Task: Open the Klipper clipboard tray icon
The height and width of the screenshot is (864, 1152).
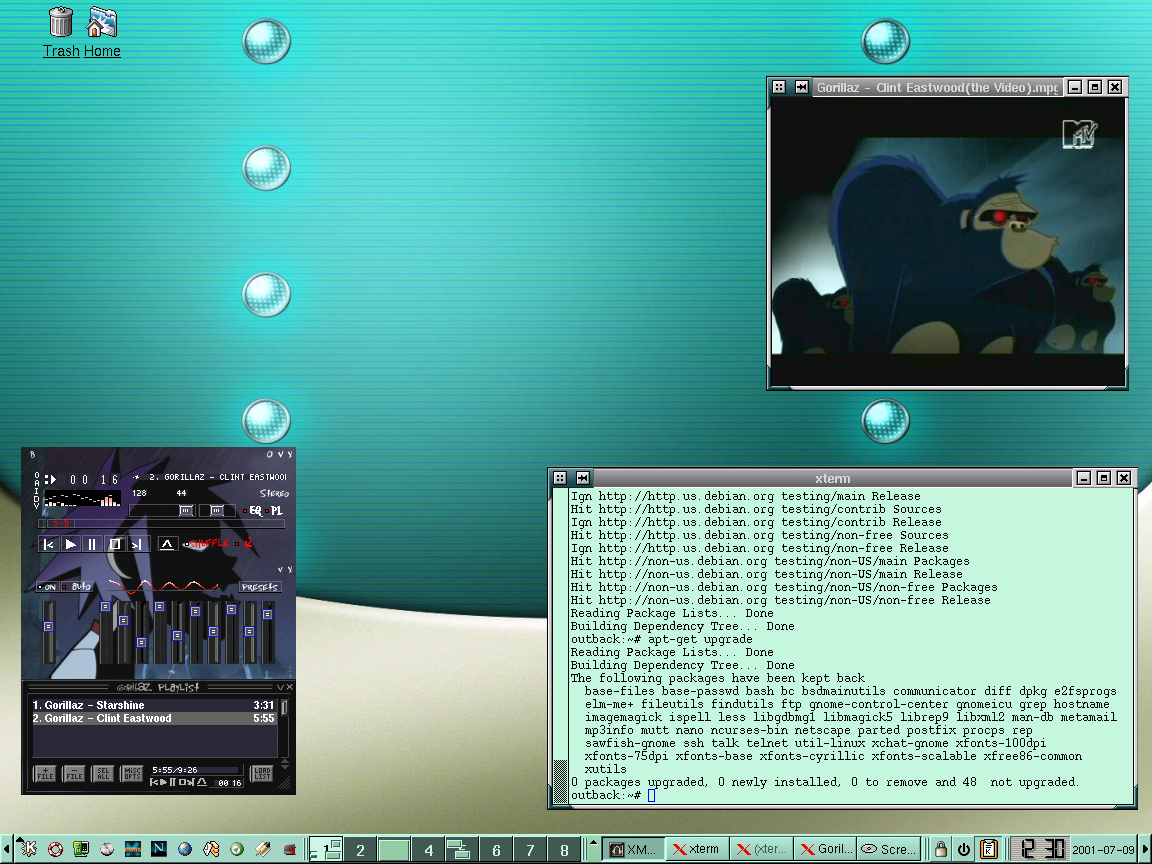Action: point(989,849)
